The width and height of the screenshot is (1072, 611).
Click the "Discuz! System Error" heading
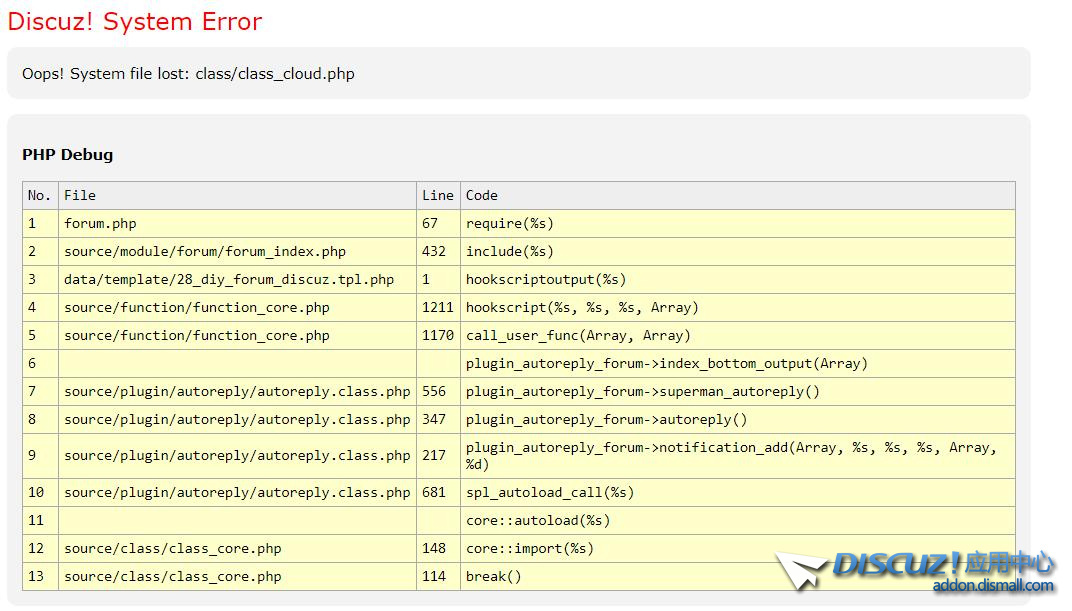[x=135, y=22]
